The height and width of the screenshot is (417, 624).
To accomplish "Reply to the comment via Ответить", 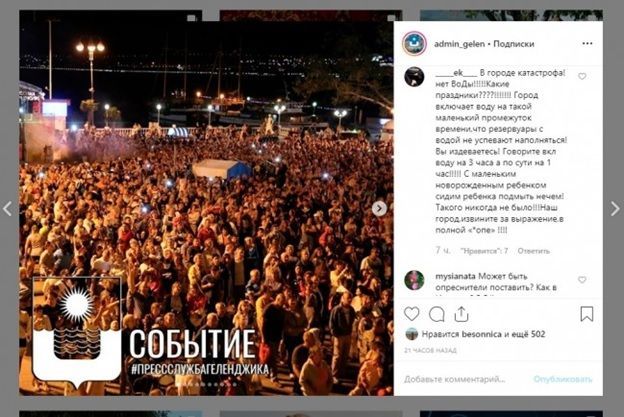I will tap(534, 251).
